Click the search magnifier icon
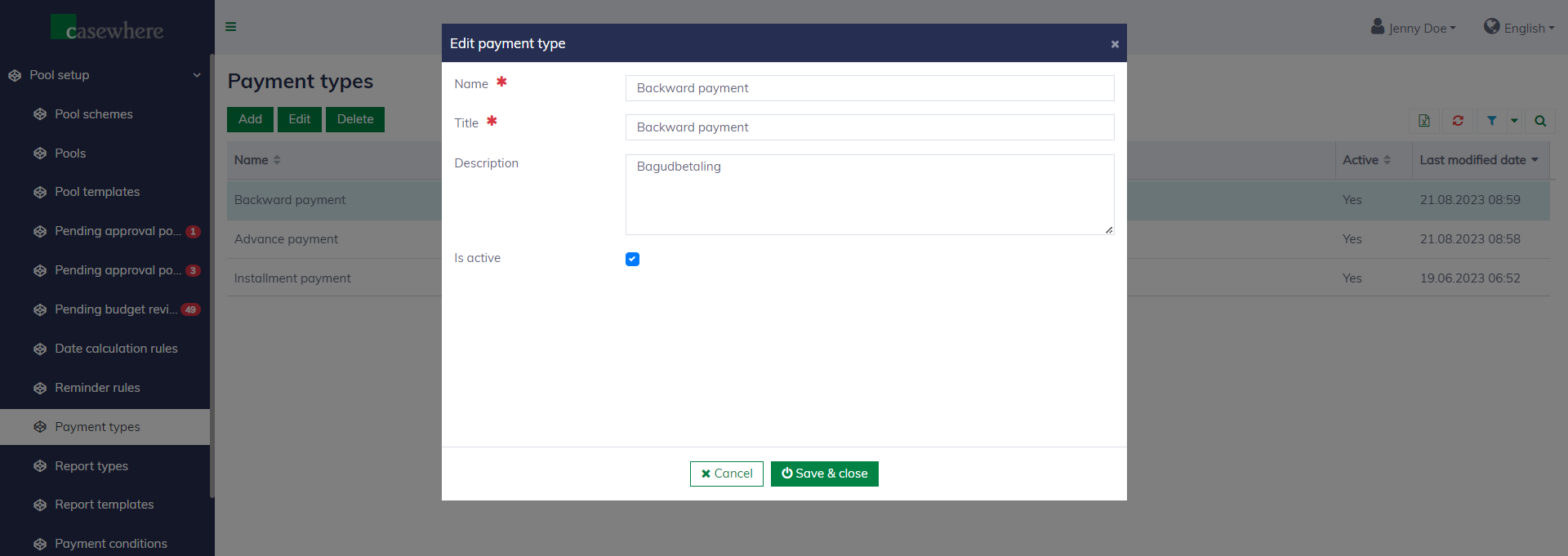1568x556 pixels. click(x=1540, y=121)
